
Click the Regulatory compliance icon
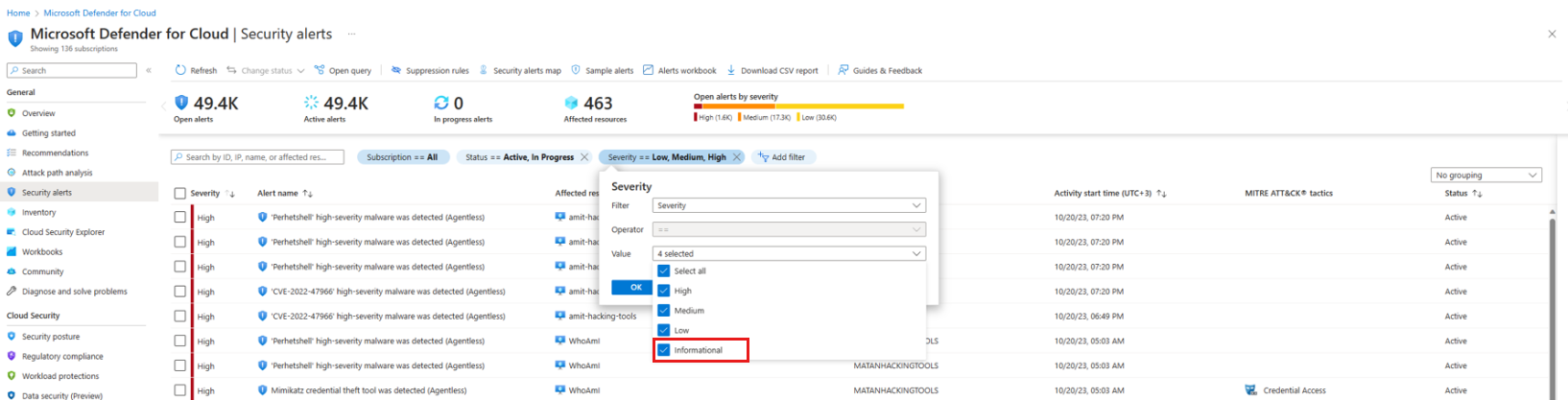12,356
